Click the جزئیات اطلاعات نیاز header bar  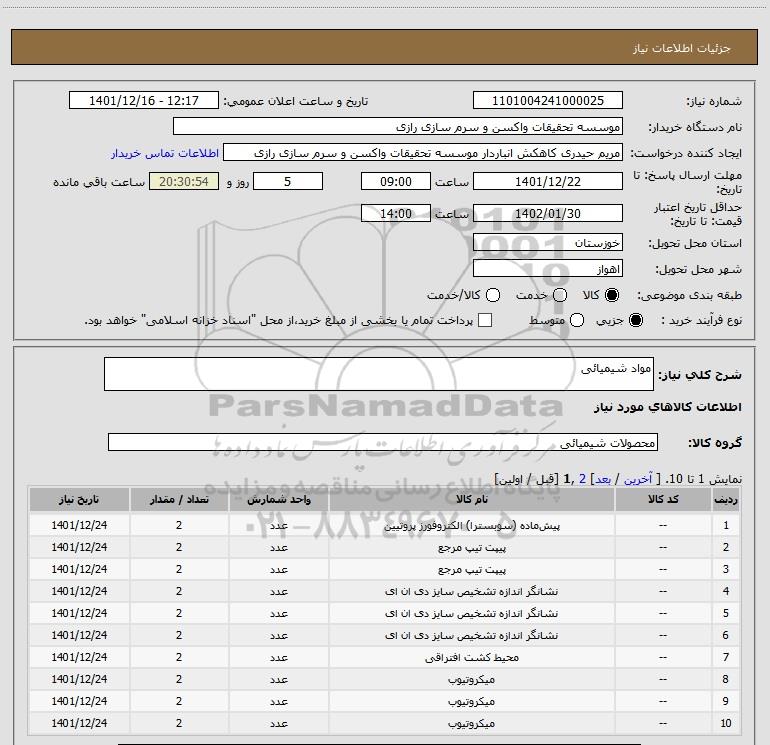click(x=385, y=47)
